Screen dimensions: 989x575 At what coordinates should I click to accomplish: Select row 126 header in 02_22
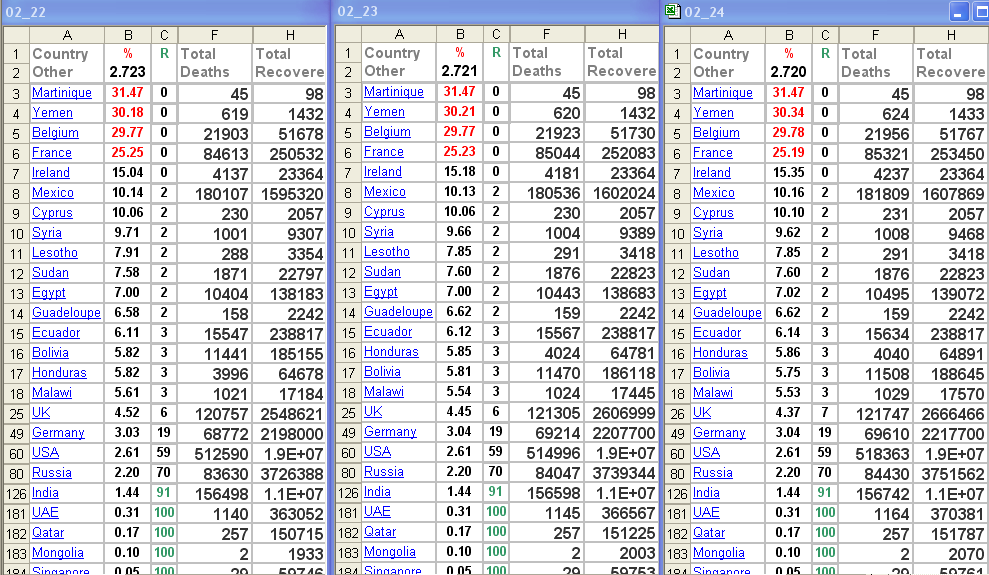click(x=15, y=493)
